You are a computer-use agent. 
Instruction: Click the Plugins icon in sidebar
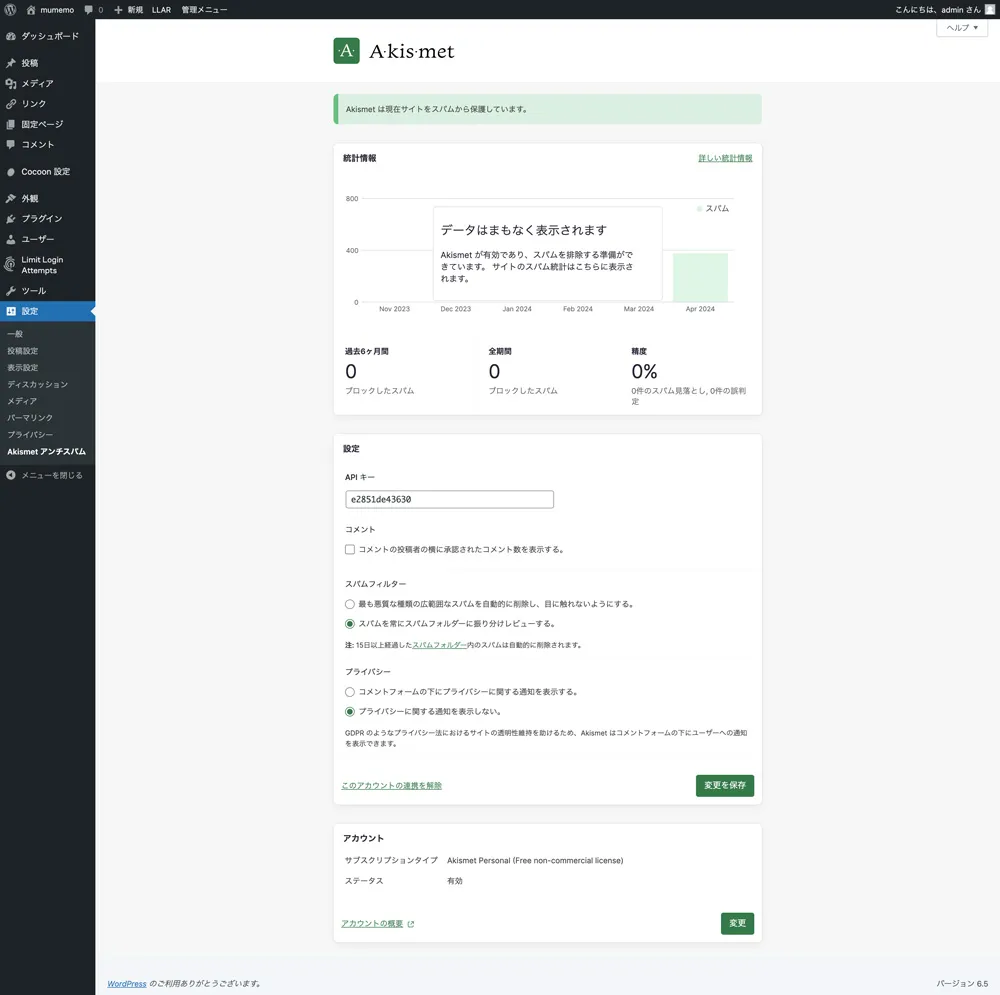(11, 219)
